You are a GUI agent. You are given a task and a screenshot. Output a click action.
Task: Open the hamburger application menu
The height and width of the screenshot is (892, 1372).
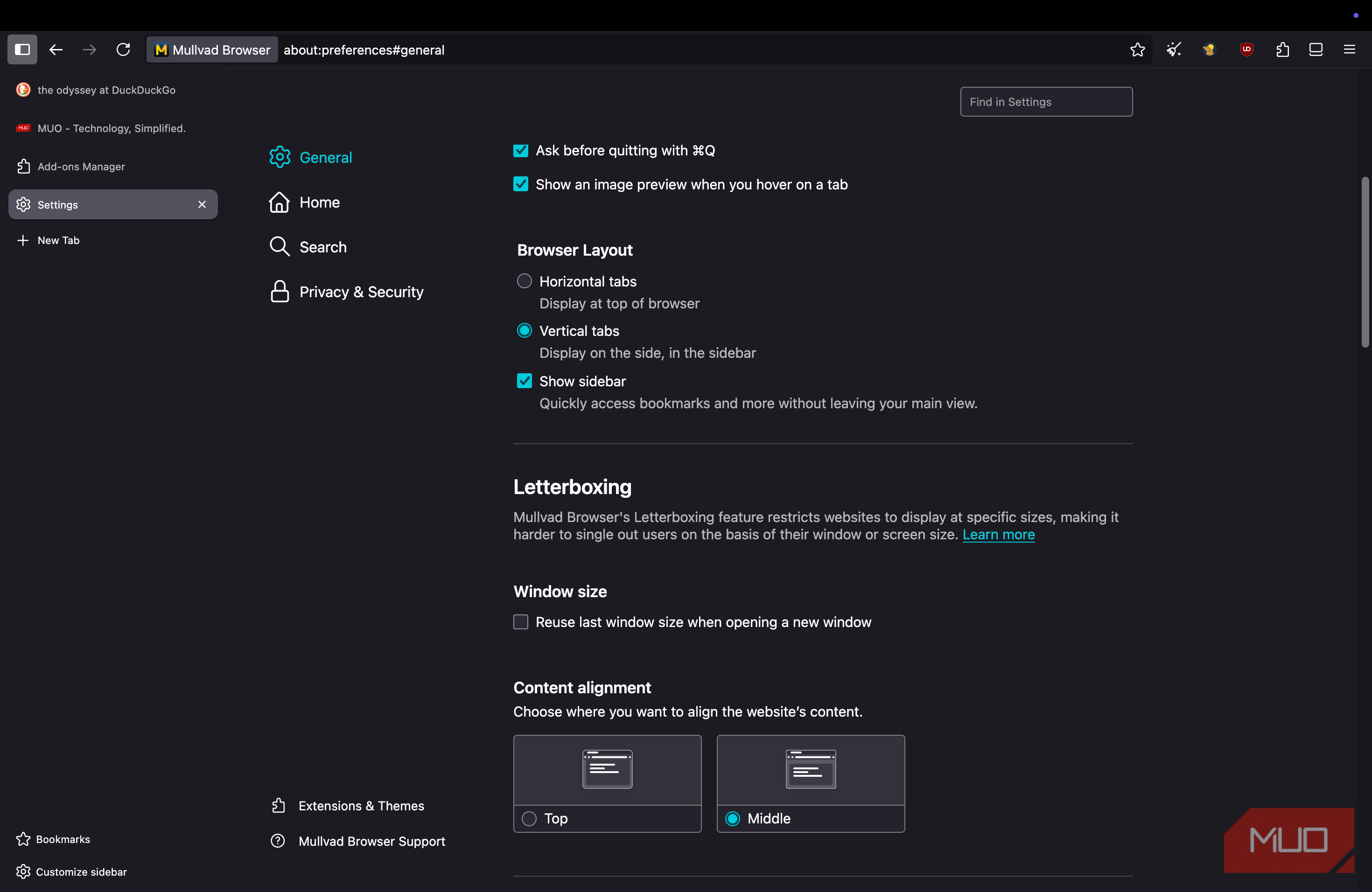1350,49
